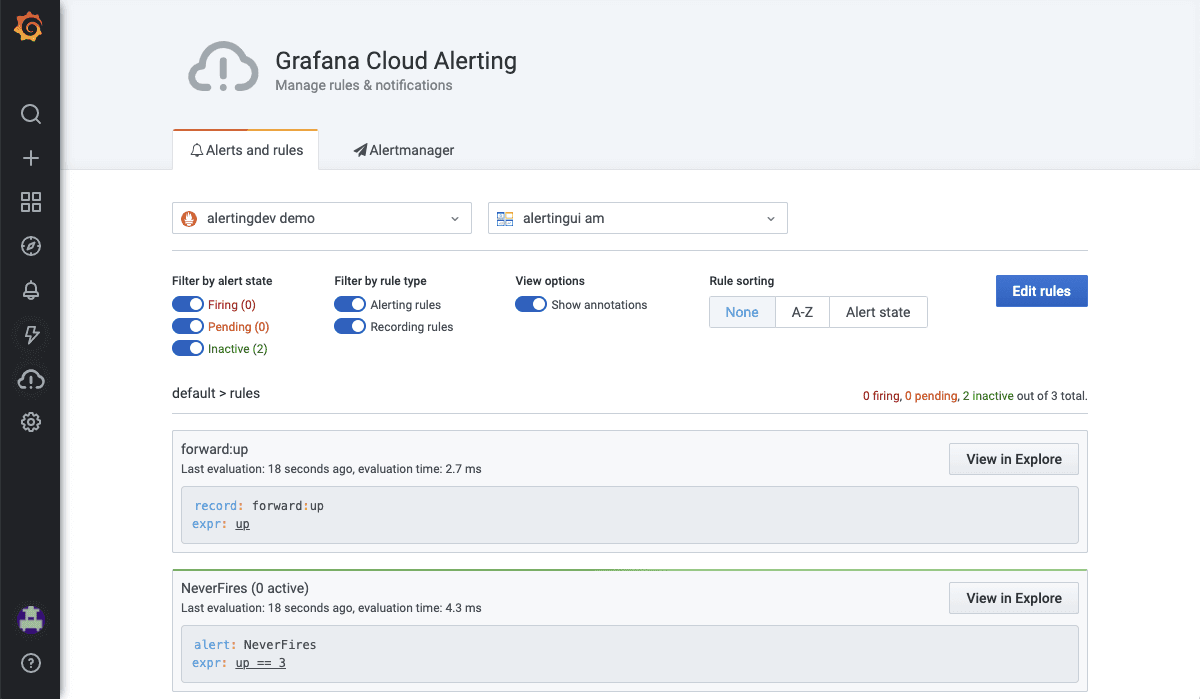Disable the Recording rules filter
The height and width of the screenshot is (699, 1200).
point(350,327)
